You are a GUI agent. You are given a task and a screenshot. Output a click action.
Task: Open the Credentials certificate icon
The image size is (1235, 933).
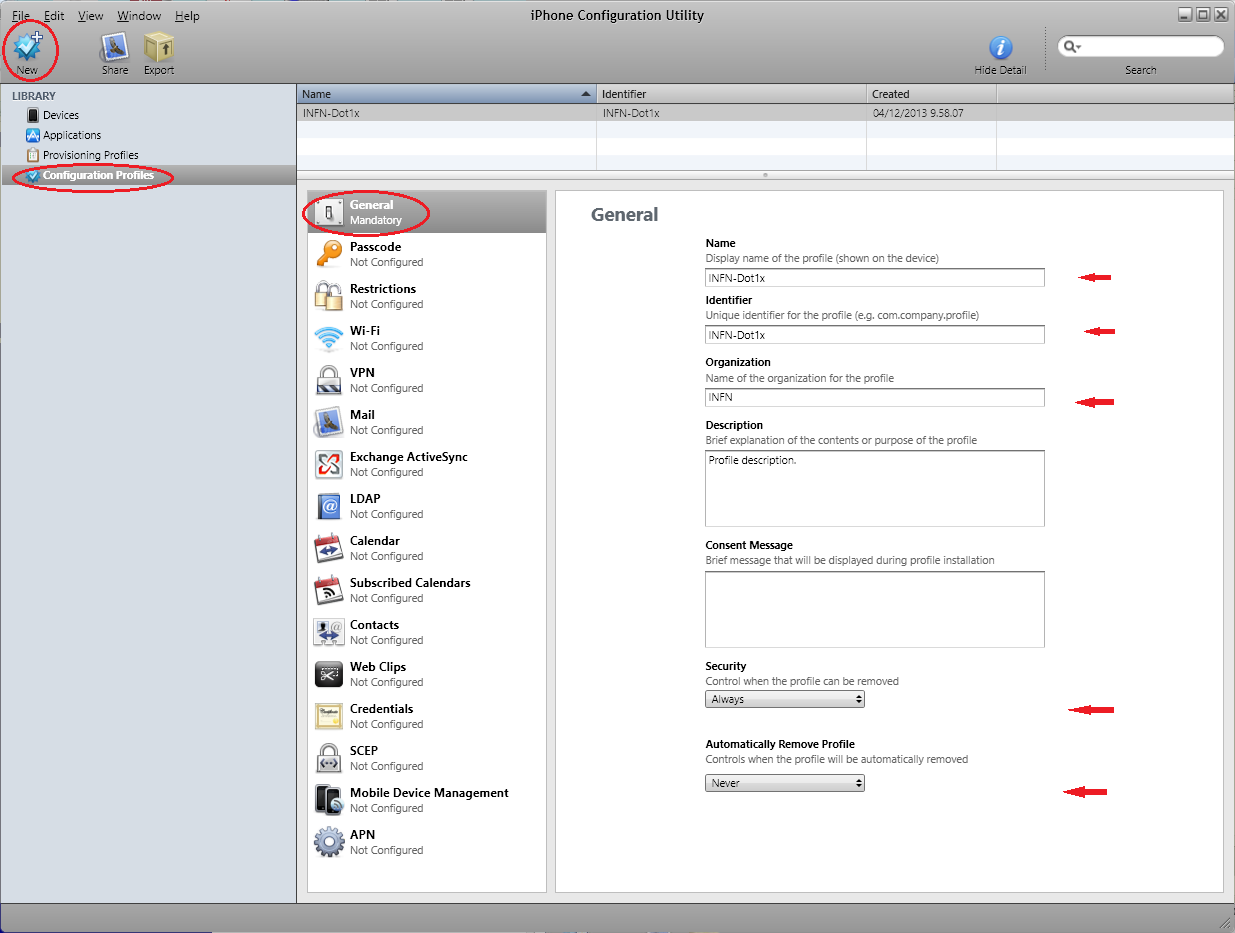tap(329, 716)
